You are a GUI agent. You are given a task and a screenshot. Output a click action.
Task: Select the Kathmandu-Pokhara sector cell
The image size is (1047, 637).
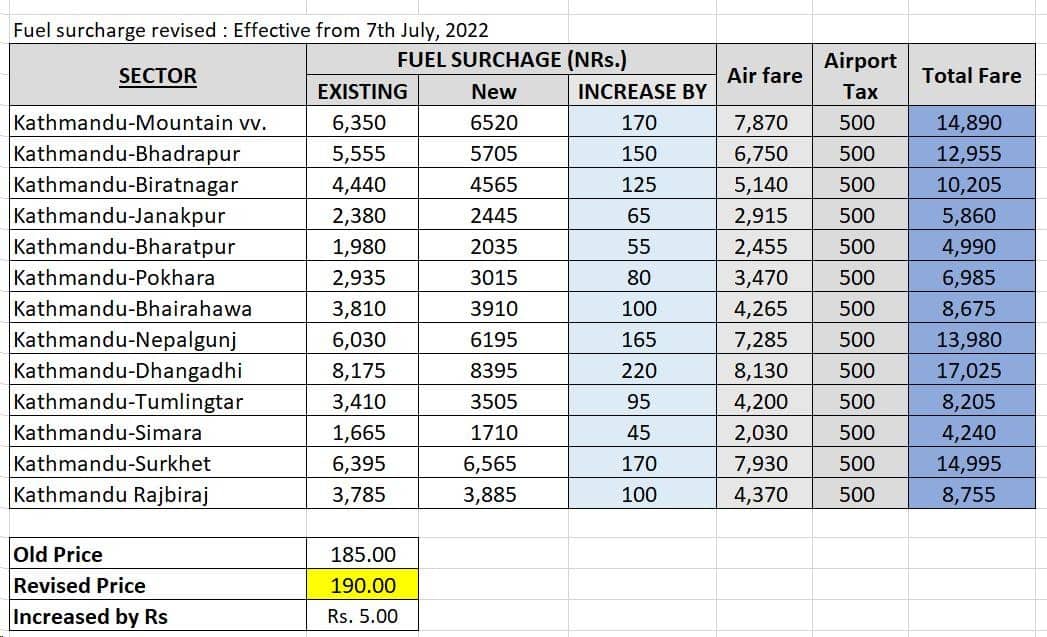click(158, 277)
